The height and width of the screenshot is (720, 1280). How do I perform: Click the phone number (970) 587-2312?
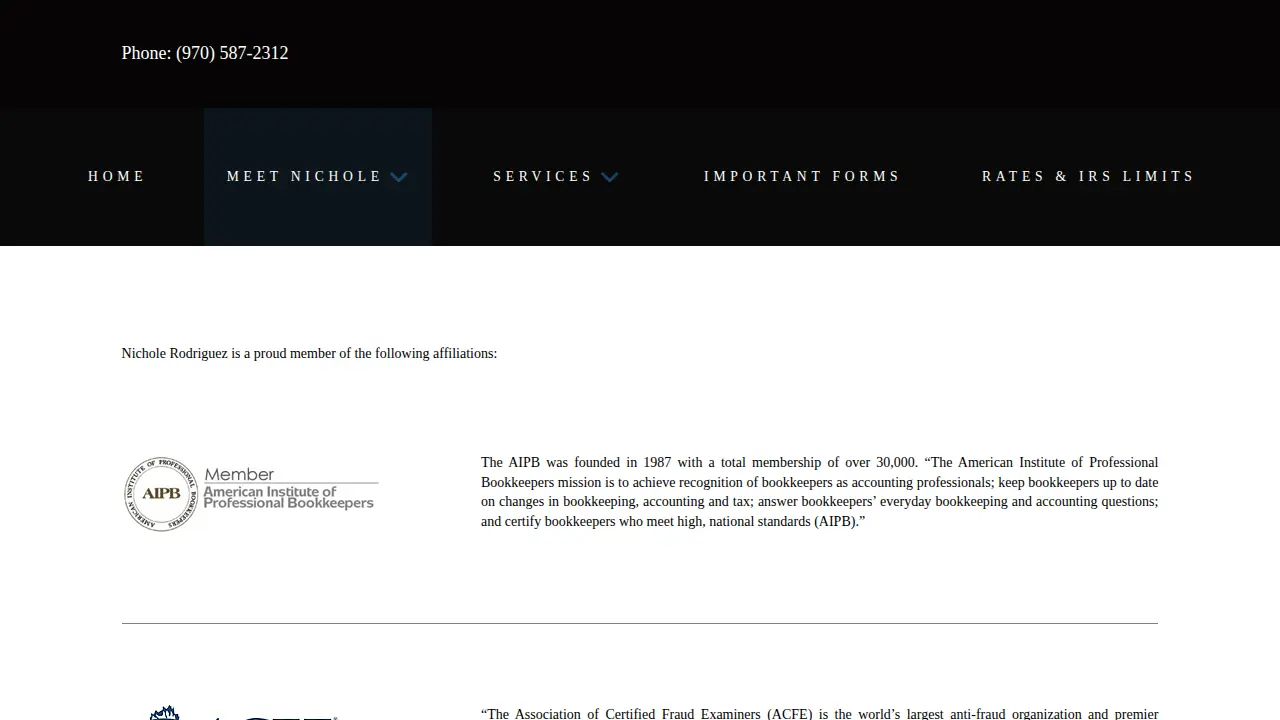(x=232, y=53)
